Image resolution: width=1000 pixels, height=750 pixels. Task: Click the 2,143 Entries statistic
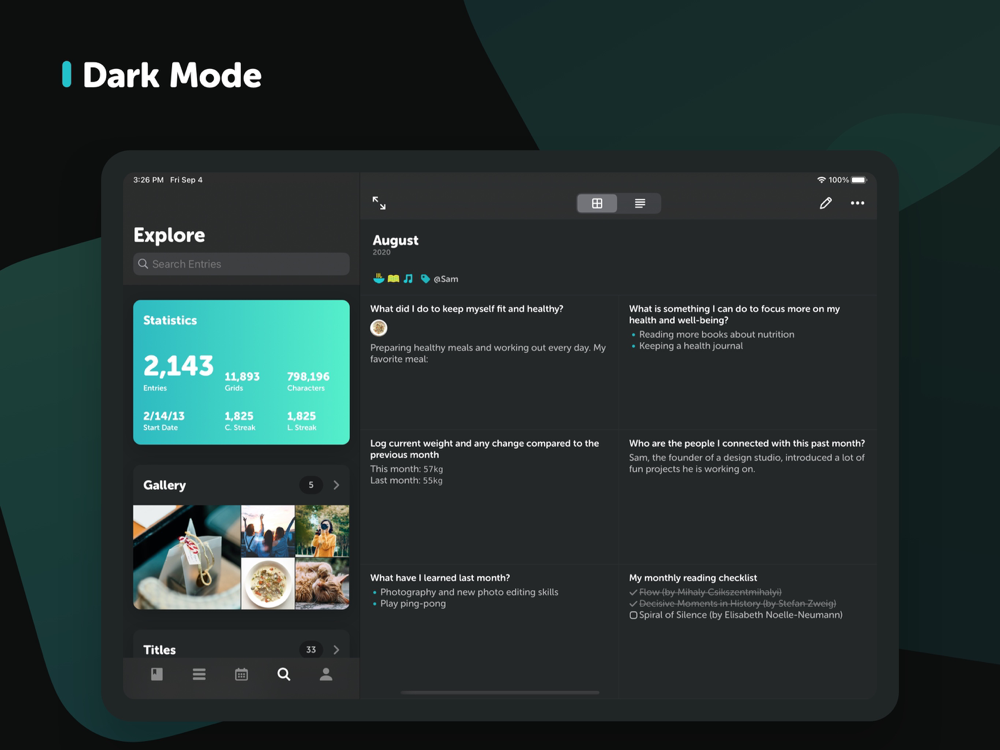point(178,371)
